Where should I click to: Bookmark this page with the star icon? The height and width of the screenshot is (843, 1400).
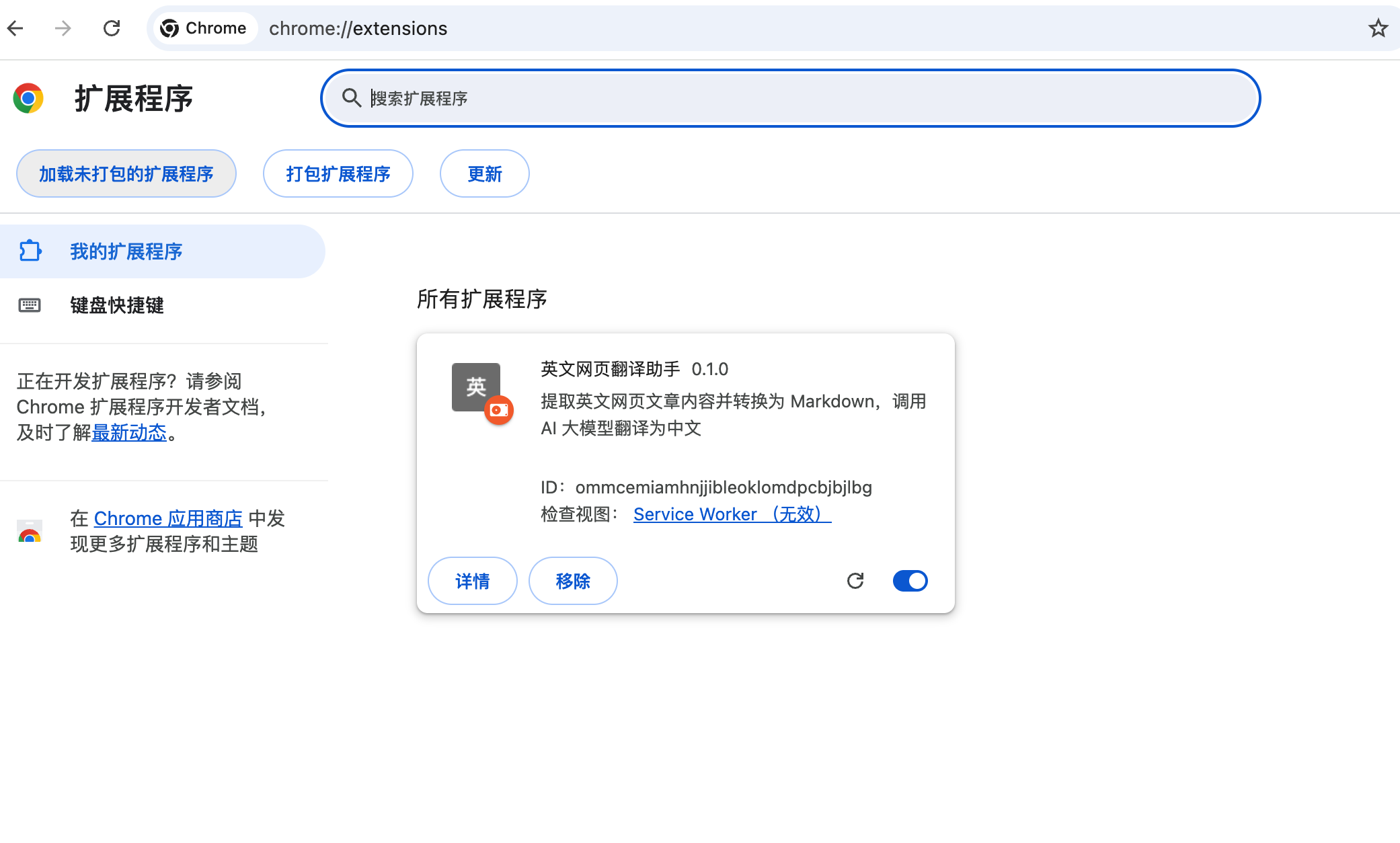pyautogui.click(x=1378, y=28)
